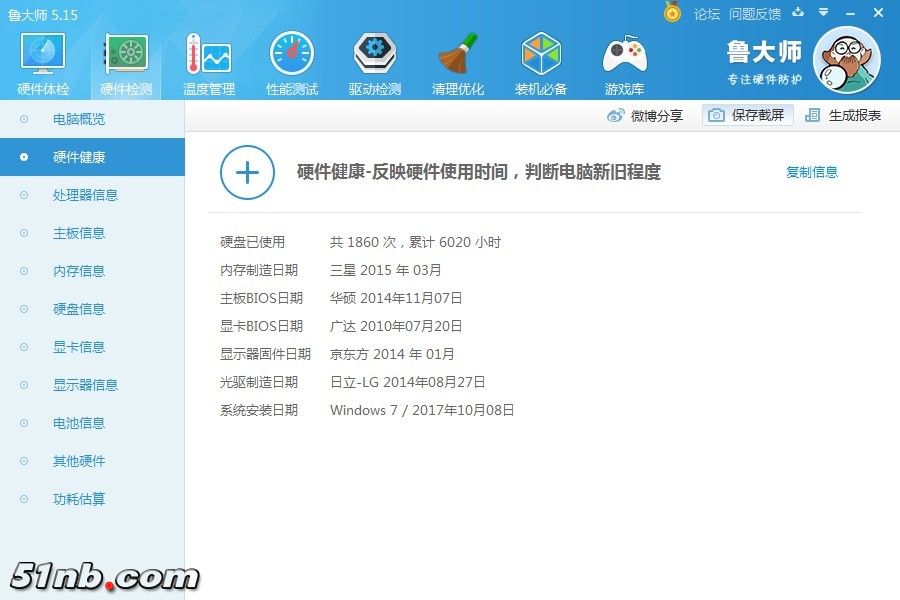Viewport: 900px width, 600px height.
Task: Select 其他硬件 in sidebar
Action: 92,461
